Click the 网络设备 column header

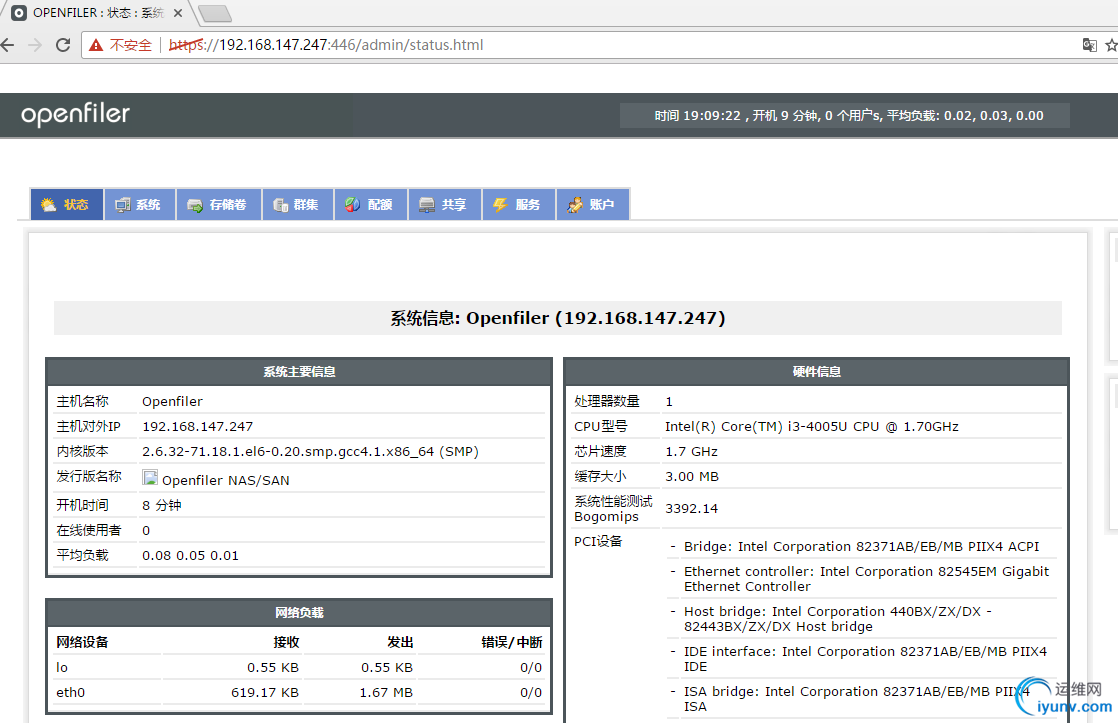coord(82,642)
